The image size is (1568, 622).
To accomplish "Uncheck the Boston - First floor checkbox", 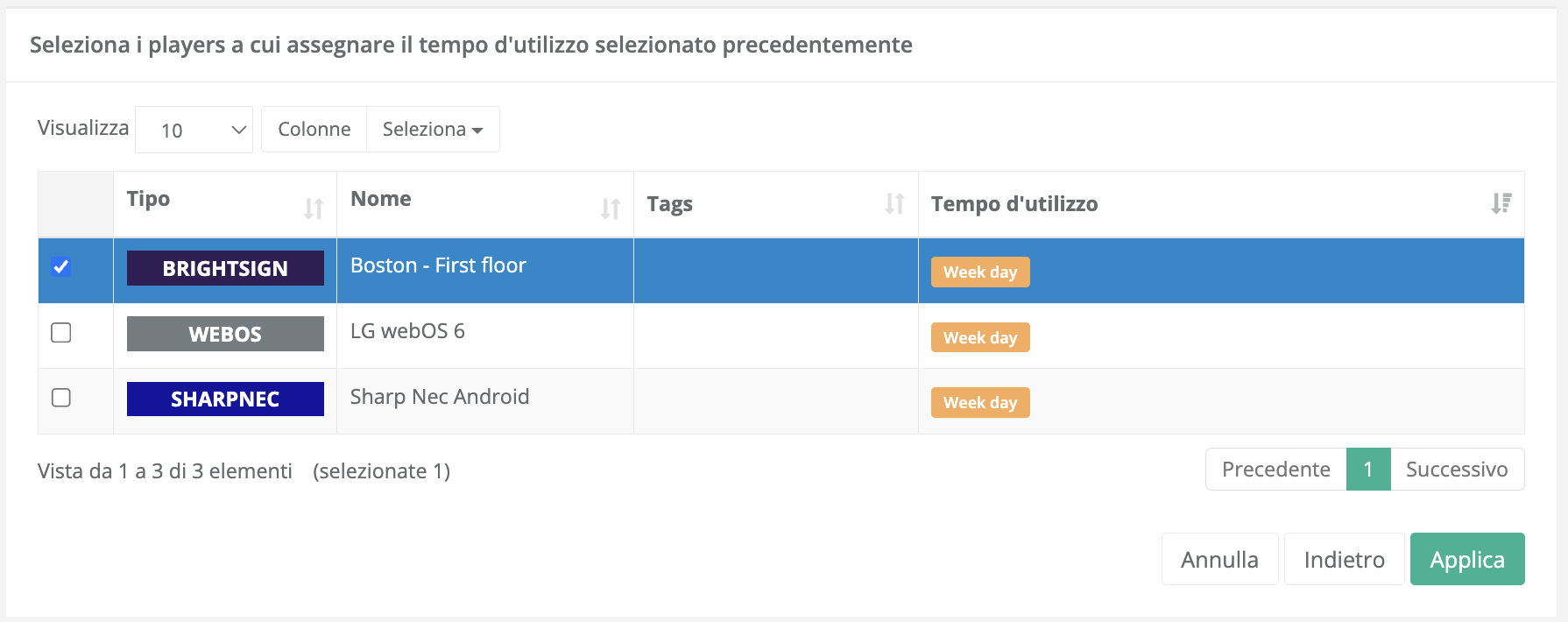I will pos(61,266).
